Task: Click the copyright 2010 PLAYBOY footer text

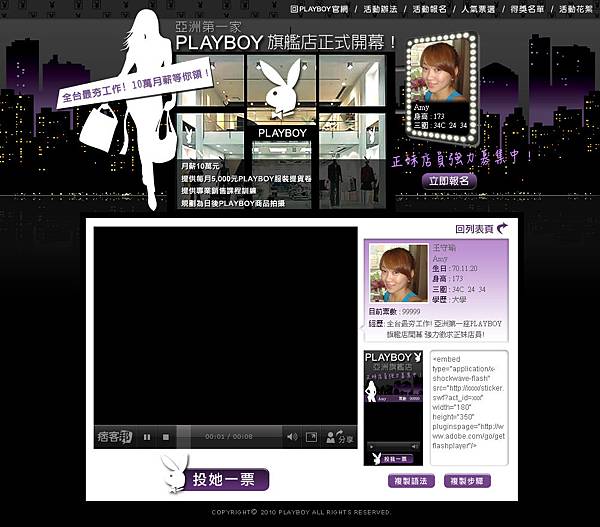Action: pyautogui.click(x=301, y=512)
